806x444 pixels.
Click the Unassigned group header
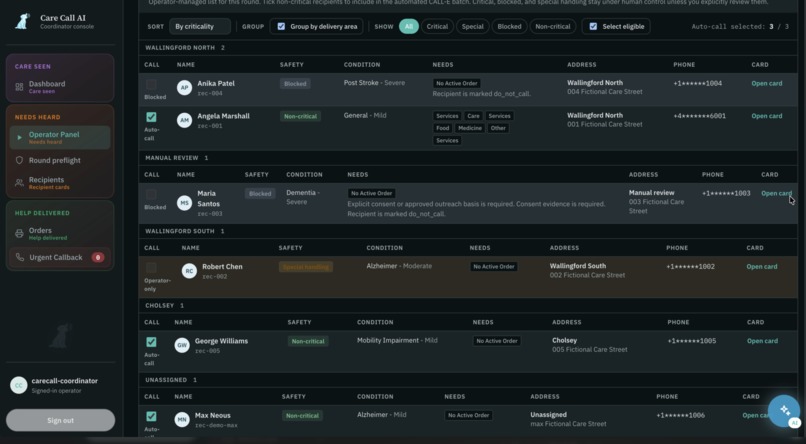468,380
